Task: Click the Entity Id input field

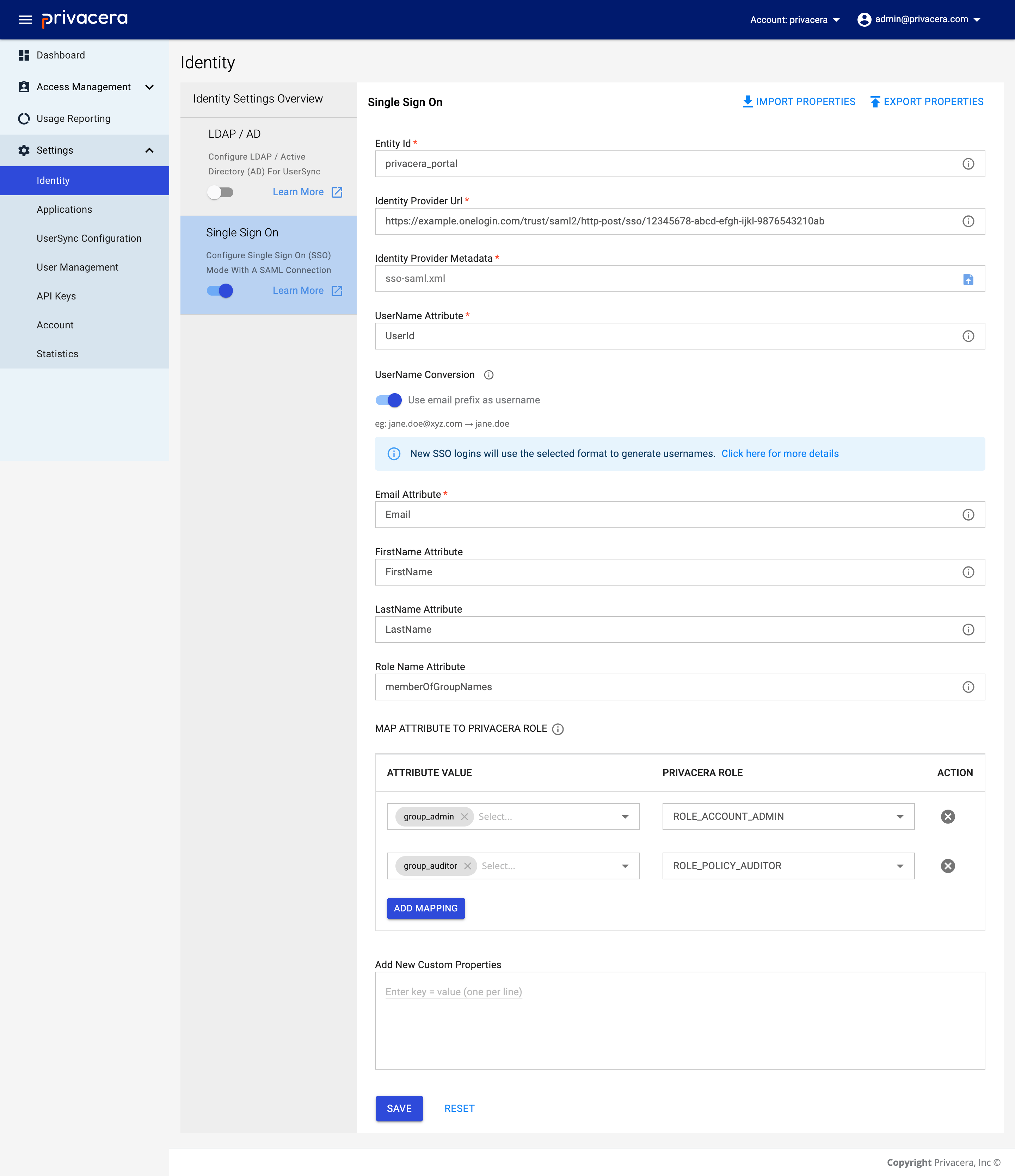Action: [x=679, y=164]
